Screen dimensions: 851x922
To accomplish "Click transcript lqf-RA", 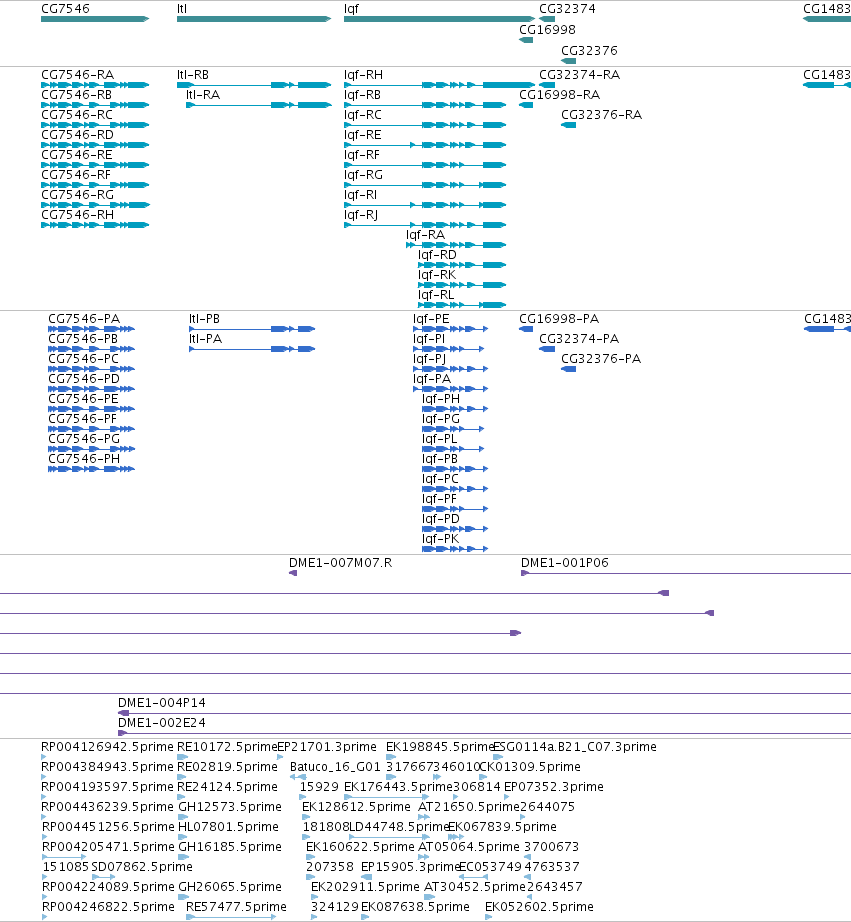I will [425, 235].
